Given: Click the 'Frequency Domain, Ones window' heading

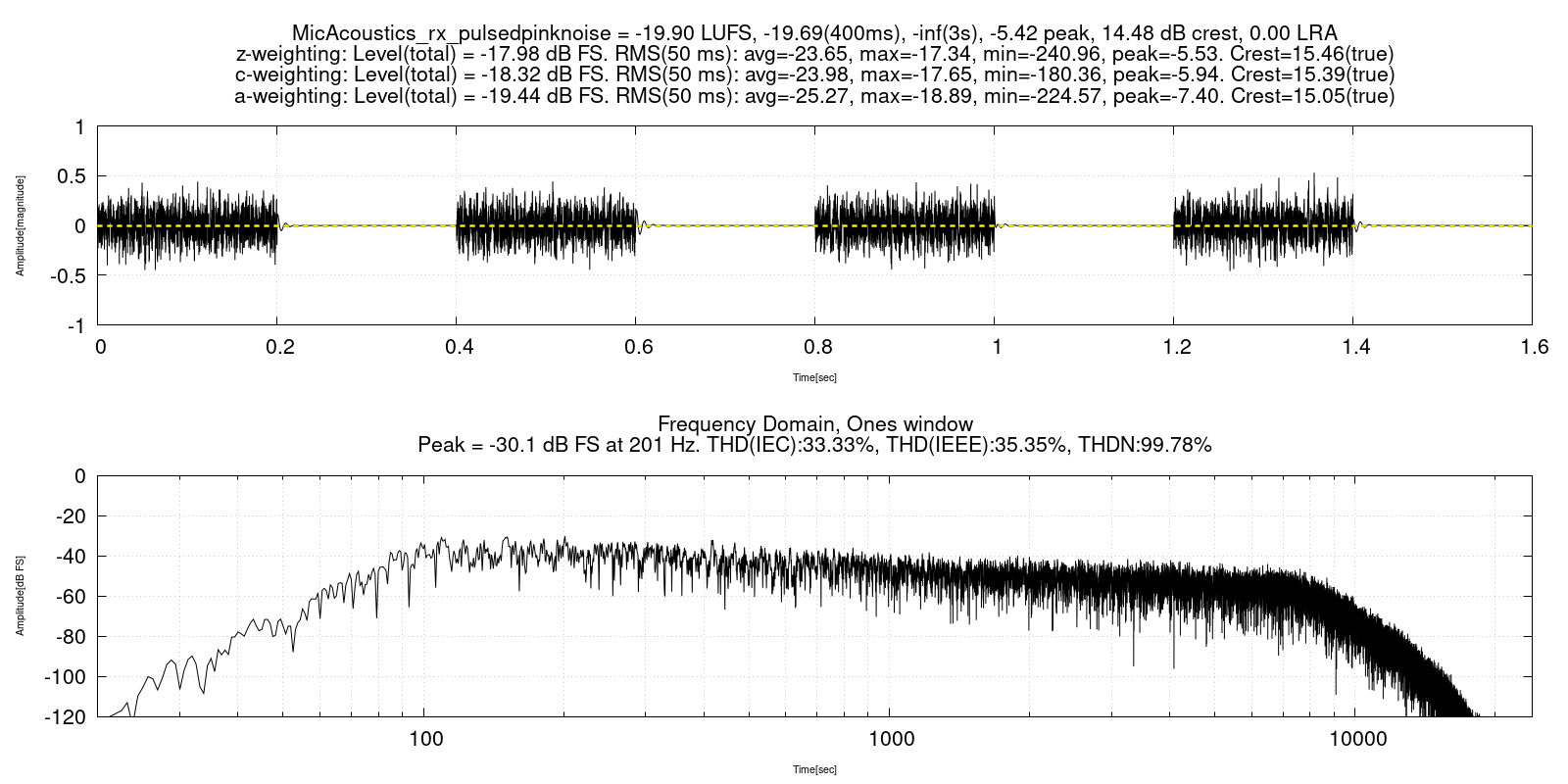Looking at the screenshot, I should pyautogui.click(x=814, y=423).
